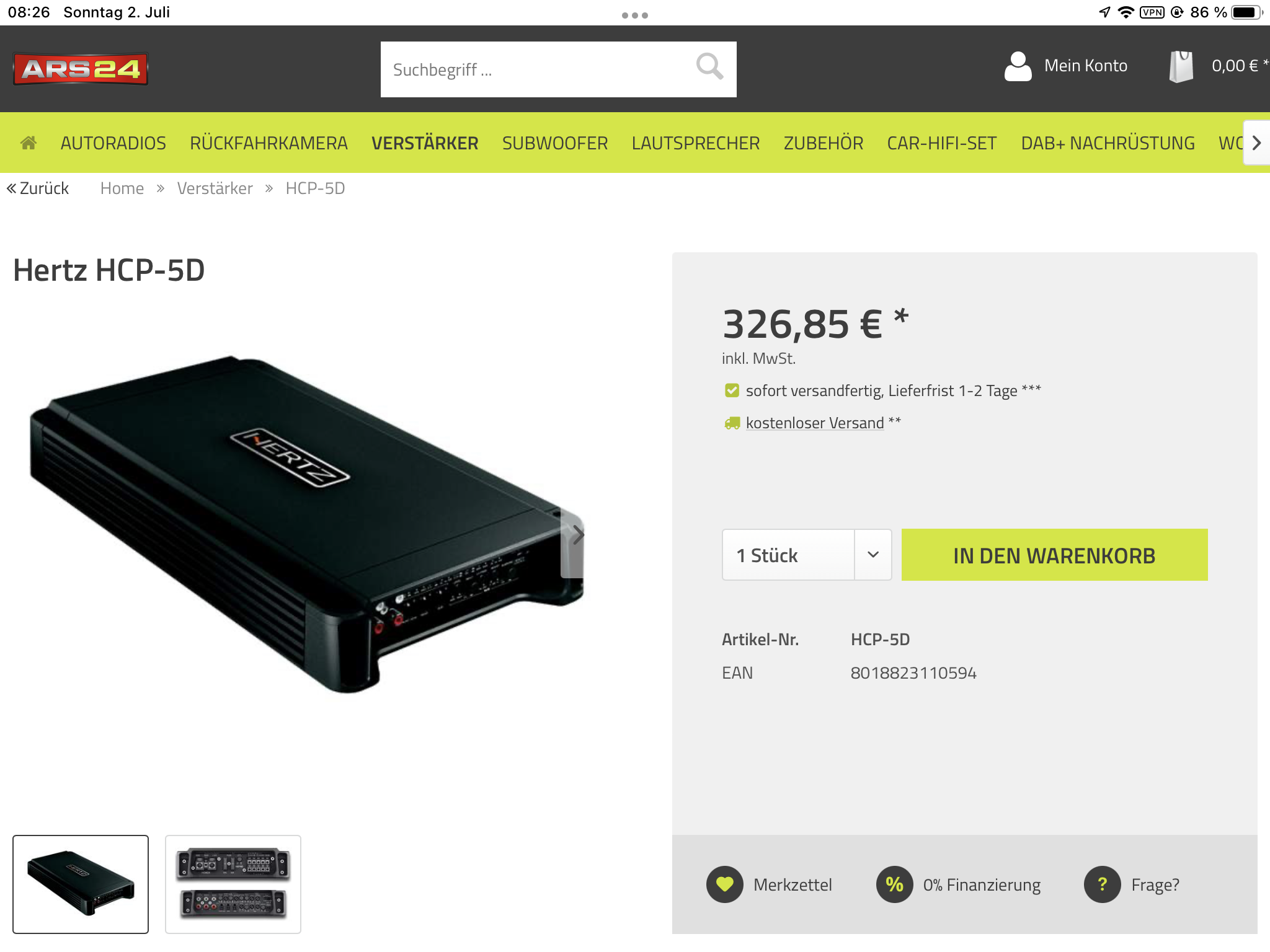This screenshot has height=952, width=1270.
Task: Open Mein Konto user icon
Action: [1018, 66]
